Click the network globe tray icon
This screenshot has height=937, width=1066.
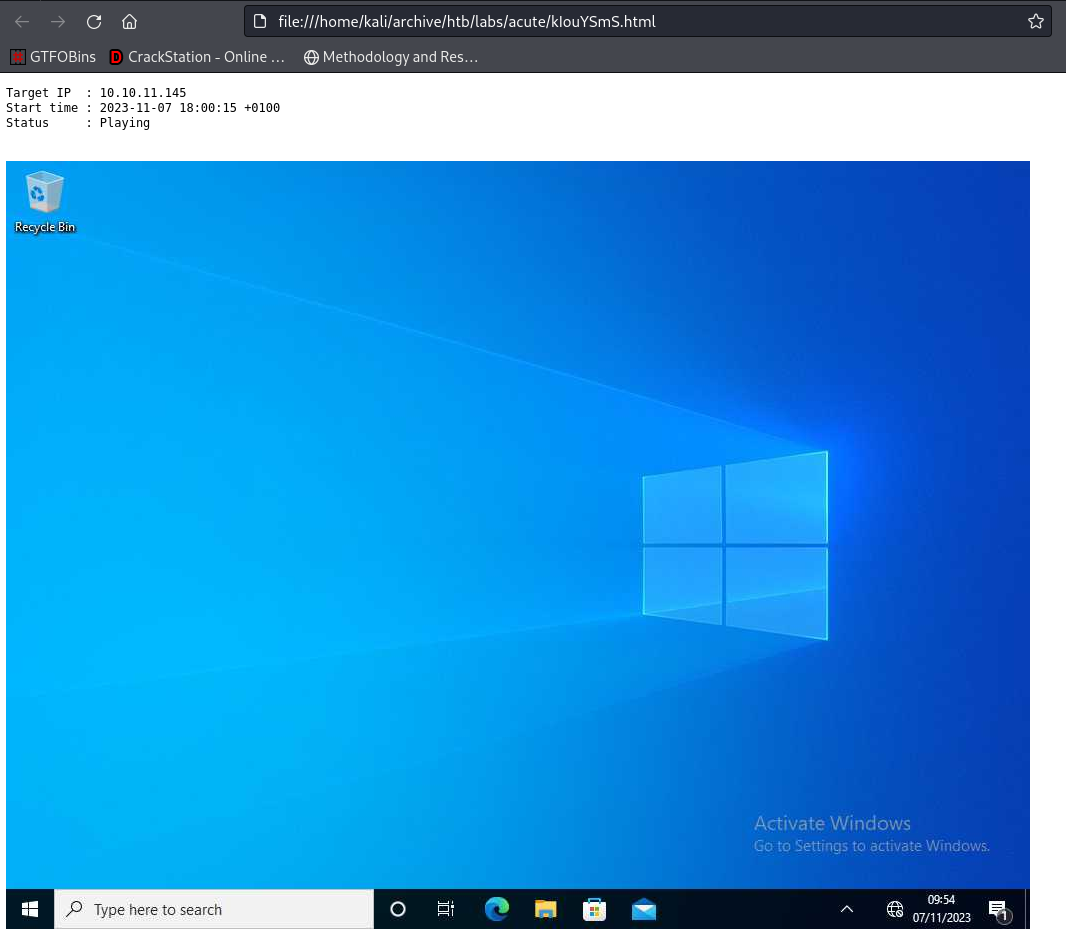(x=895, y=908)
